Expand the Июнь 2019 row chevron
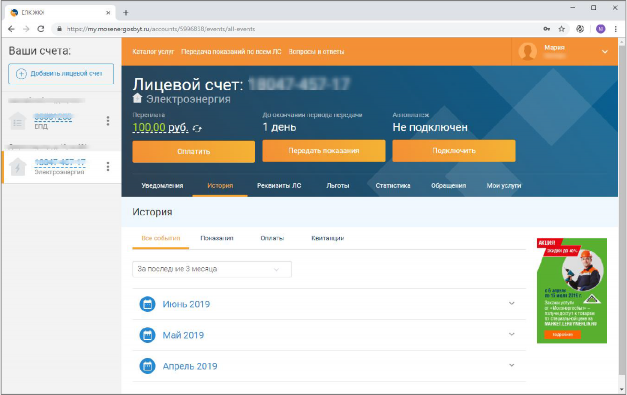Image resolution: width=627 pixels, height=395 pixels. pyautogui.click(x=511, y=303)
